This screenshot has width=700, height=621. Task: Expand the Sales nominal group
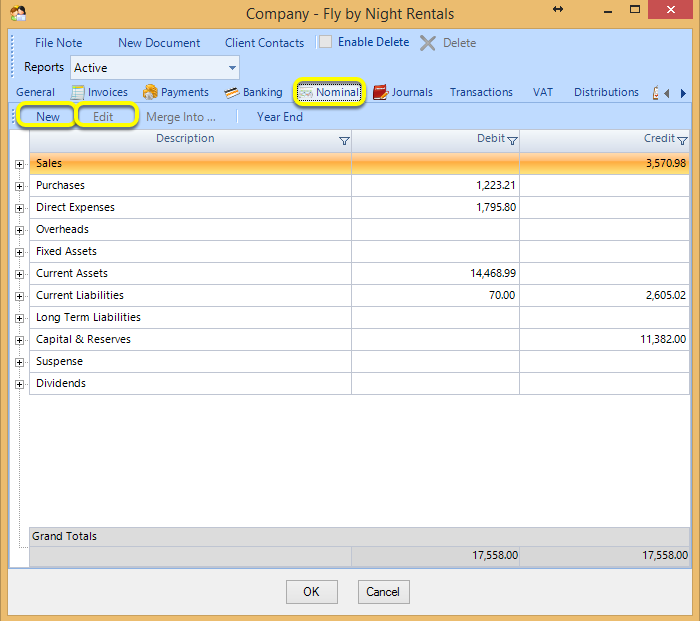point(19,164)
